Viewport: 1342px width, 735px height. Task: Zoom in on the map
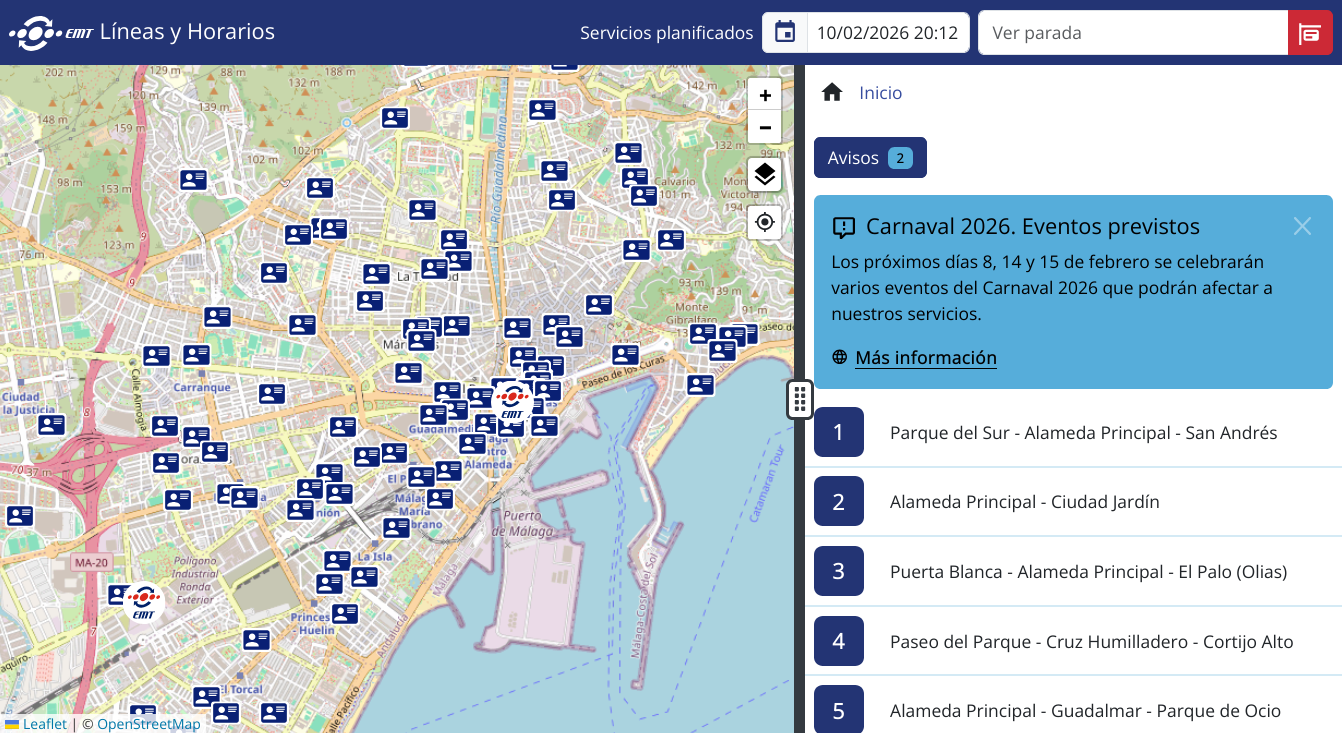(765, 96)
